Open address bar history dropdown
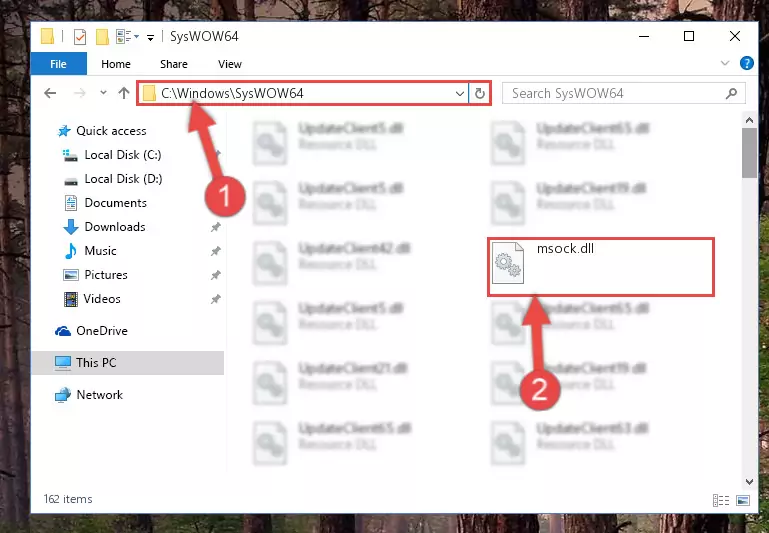The image size is (769, 533). pyautogui.click(x=460, y=93)
